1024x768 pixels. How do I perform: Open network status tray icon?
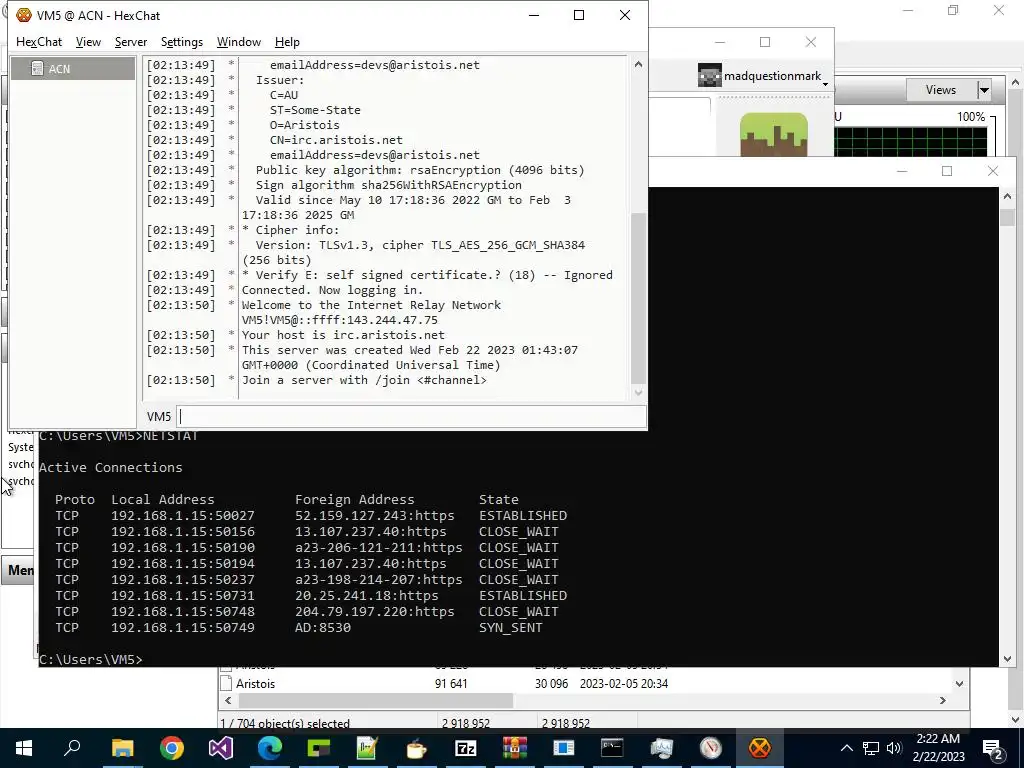[x=871, y=748]
